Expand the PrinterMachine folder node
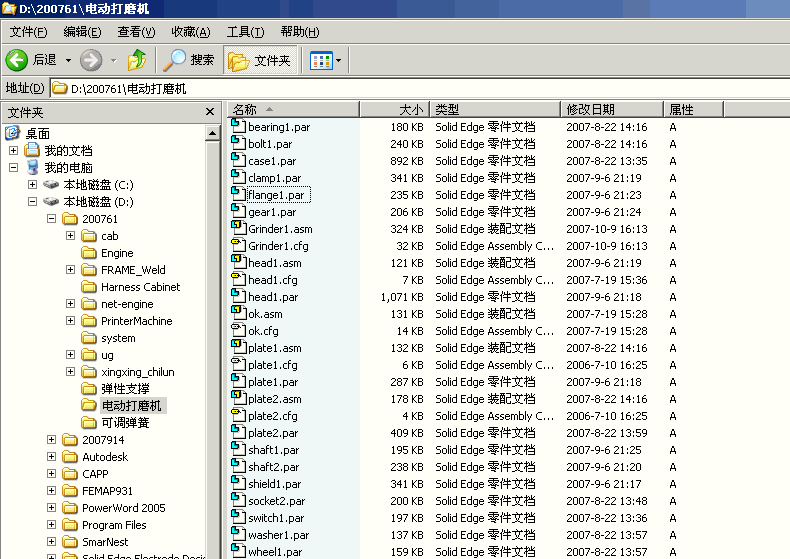The height and width of the screenshot is (559, 790). coord(71,320)
